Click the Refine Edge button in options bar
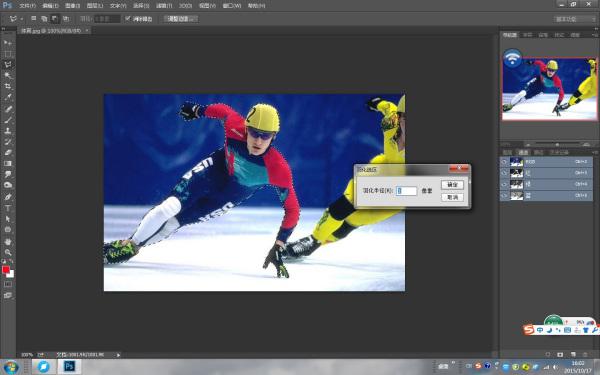 tap(181, 19)
